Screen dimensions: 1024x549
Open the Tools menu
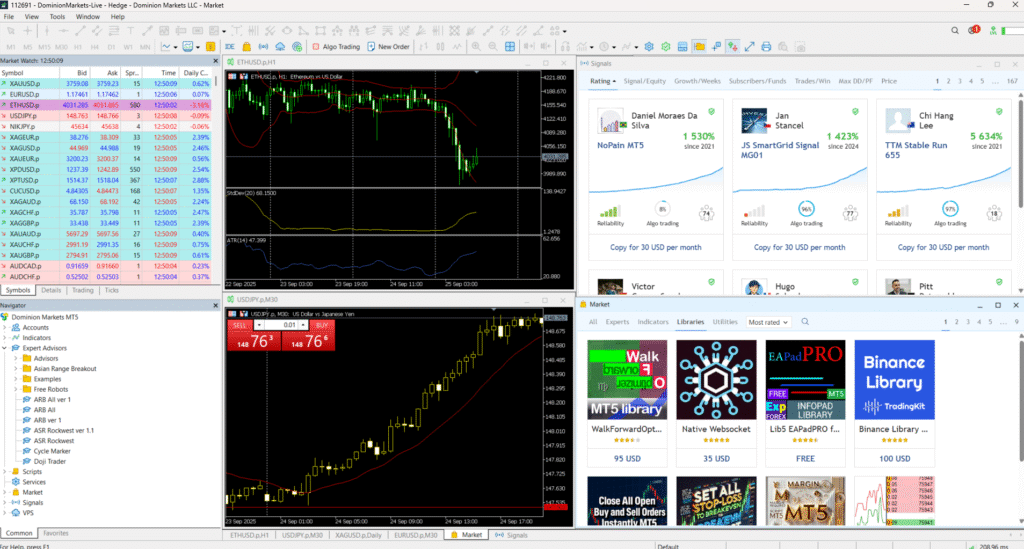tap(57, 17)
